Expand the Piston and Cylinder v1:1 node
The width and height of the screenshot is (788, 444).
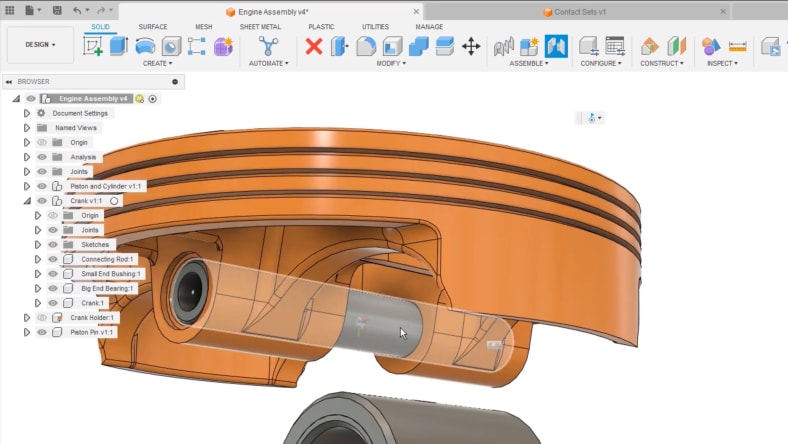tap(27, 186)
